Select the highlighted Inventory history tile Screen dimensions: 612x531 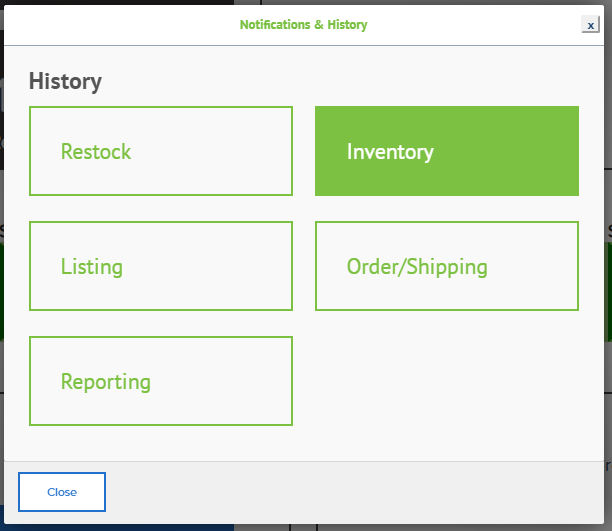coord(447,151)
